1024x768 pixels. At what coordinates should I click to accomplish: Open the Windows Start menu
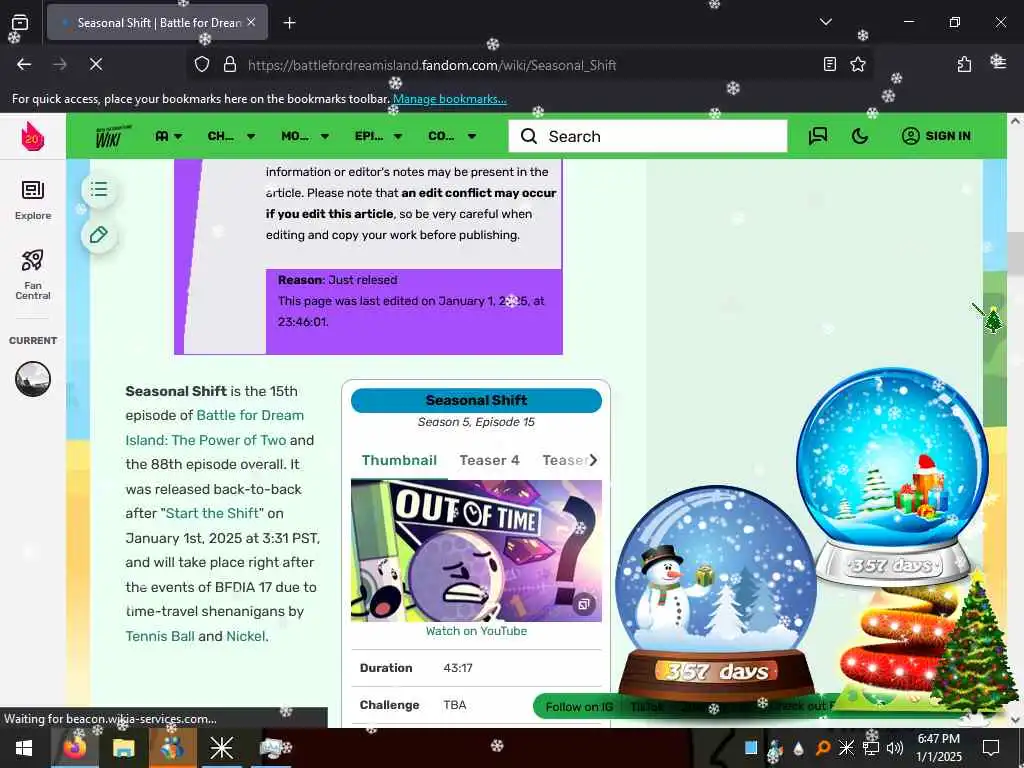pos(24,748)
